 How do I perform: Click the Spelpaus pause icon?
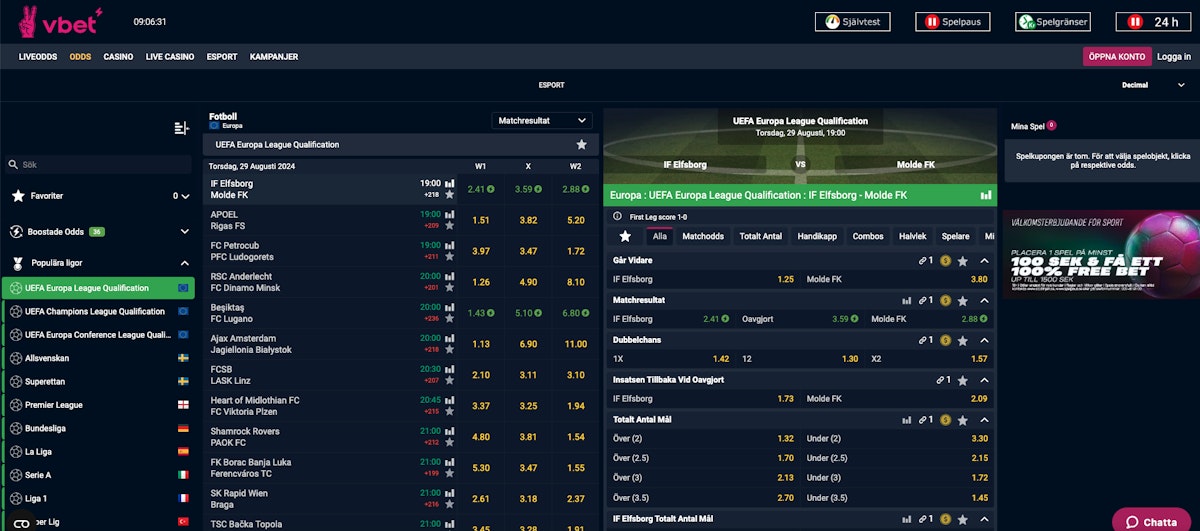coord(932,22)
